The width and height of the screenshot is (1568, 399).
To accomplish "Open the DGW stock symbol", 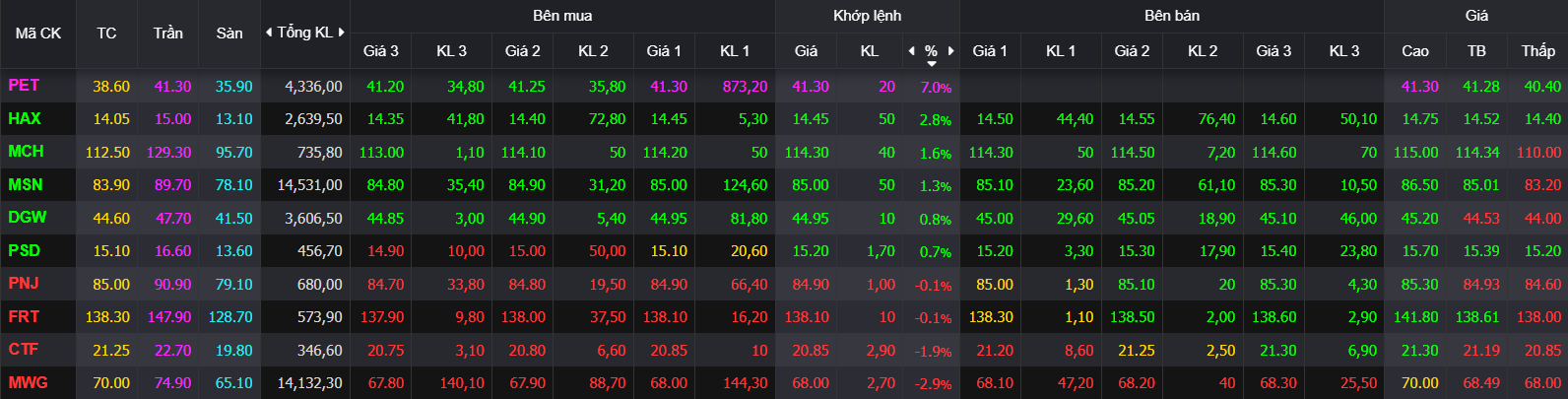I will point(28,217).
